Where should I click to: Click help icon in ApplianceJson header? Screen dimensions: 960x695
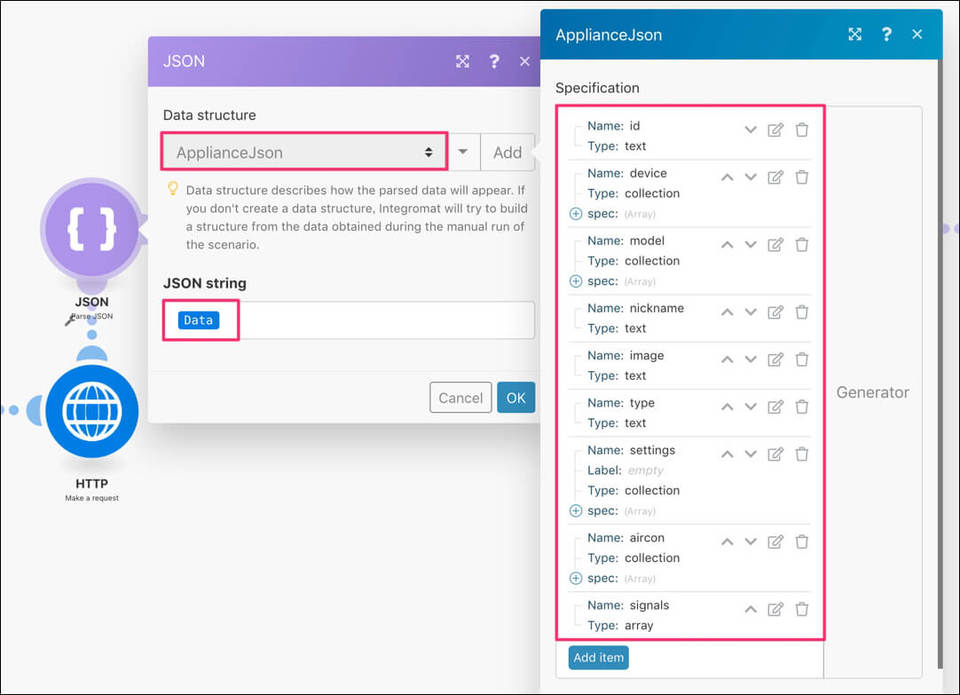click(x=886, y=34)
